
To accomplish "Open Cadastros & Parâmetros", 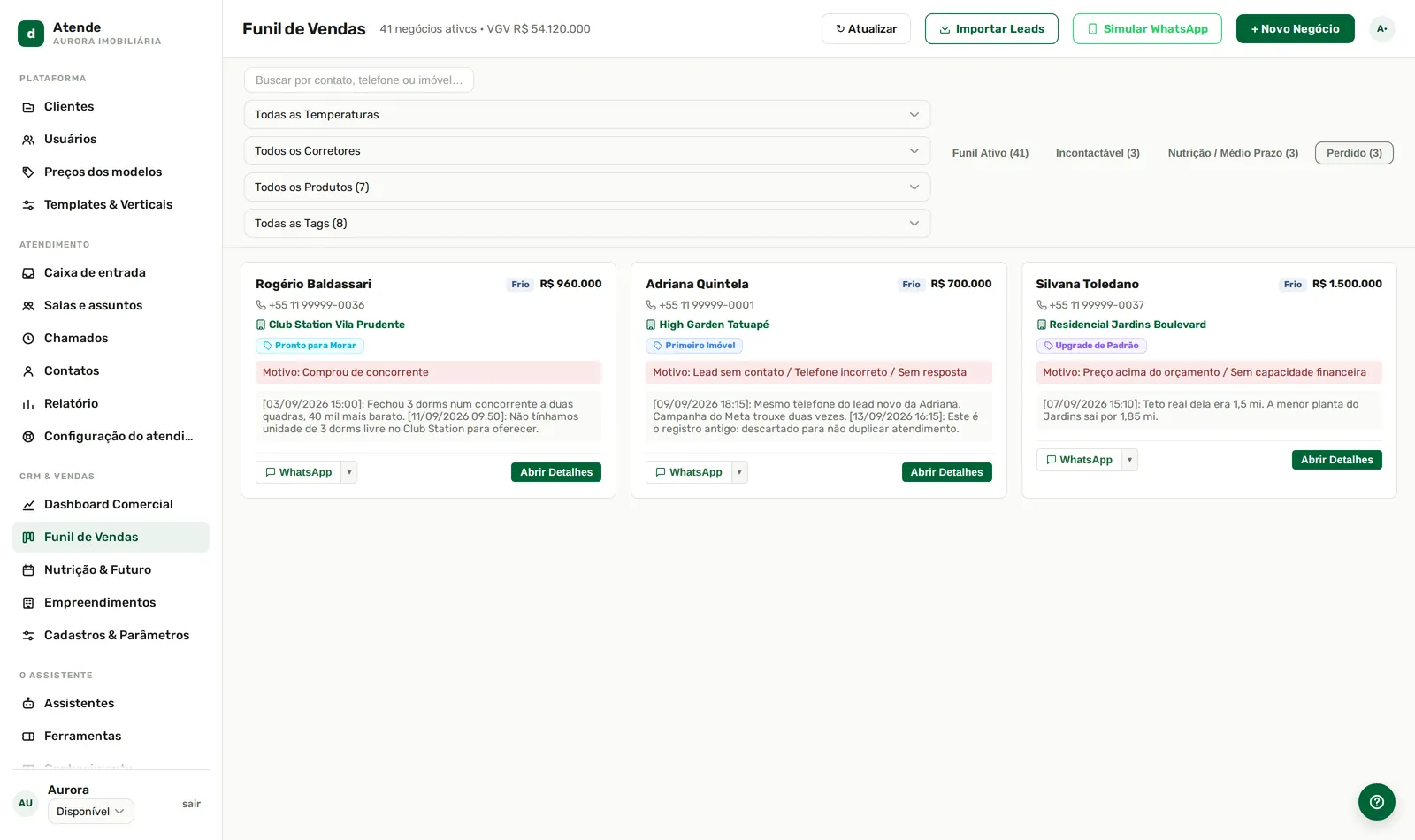I will [x=111, y=636].
